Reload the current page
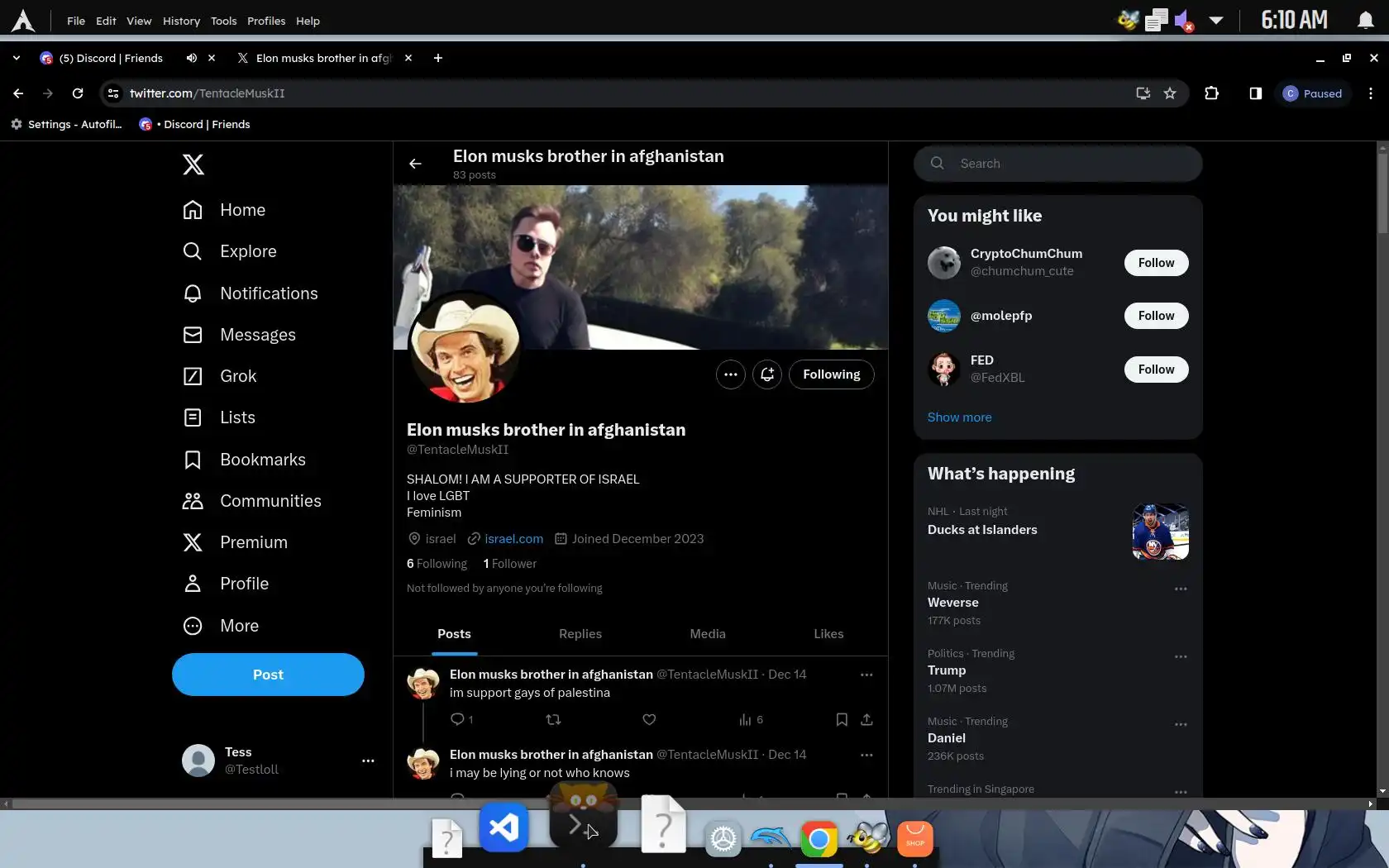 pos(78,93)
